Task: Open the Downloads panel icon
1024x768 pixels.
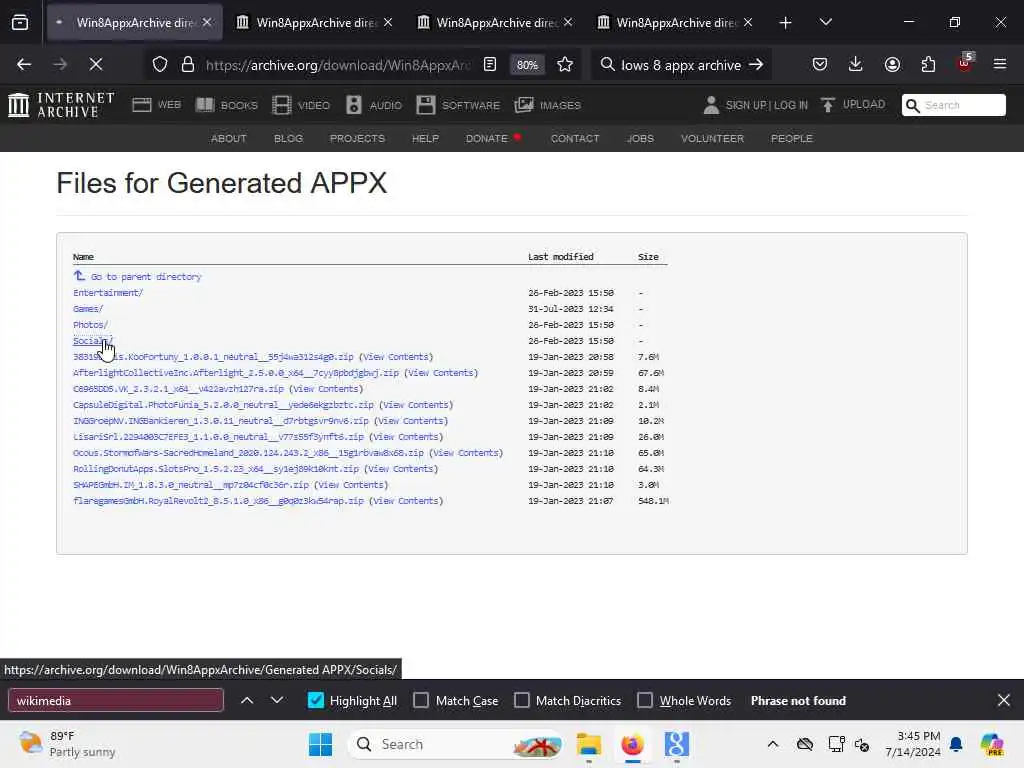Action: click(x=856, y=65)
